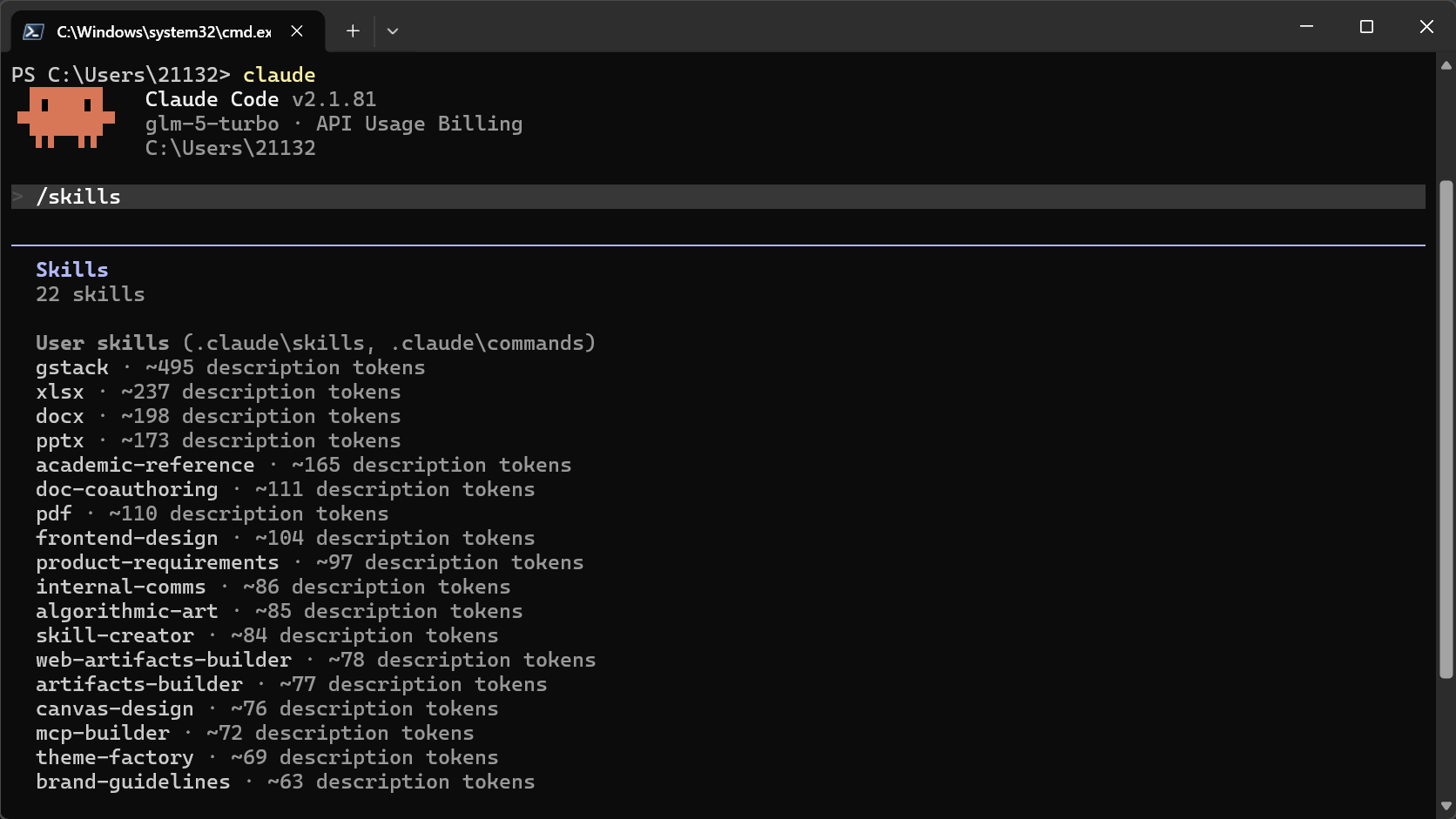Image resolution: width=1456 pixels, height=819 pixels.
Task: Select the gstack skill row
Action: (x=231, y=367)
